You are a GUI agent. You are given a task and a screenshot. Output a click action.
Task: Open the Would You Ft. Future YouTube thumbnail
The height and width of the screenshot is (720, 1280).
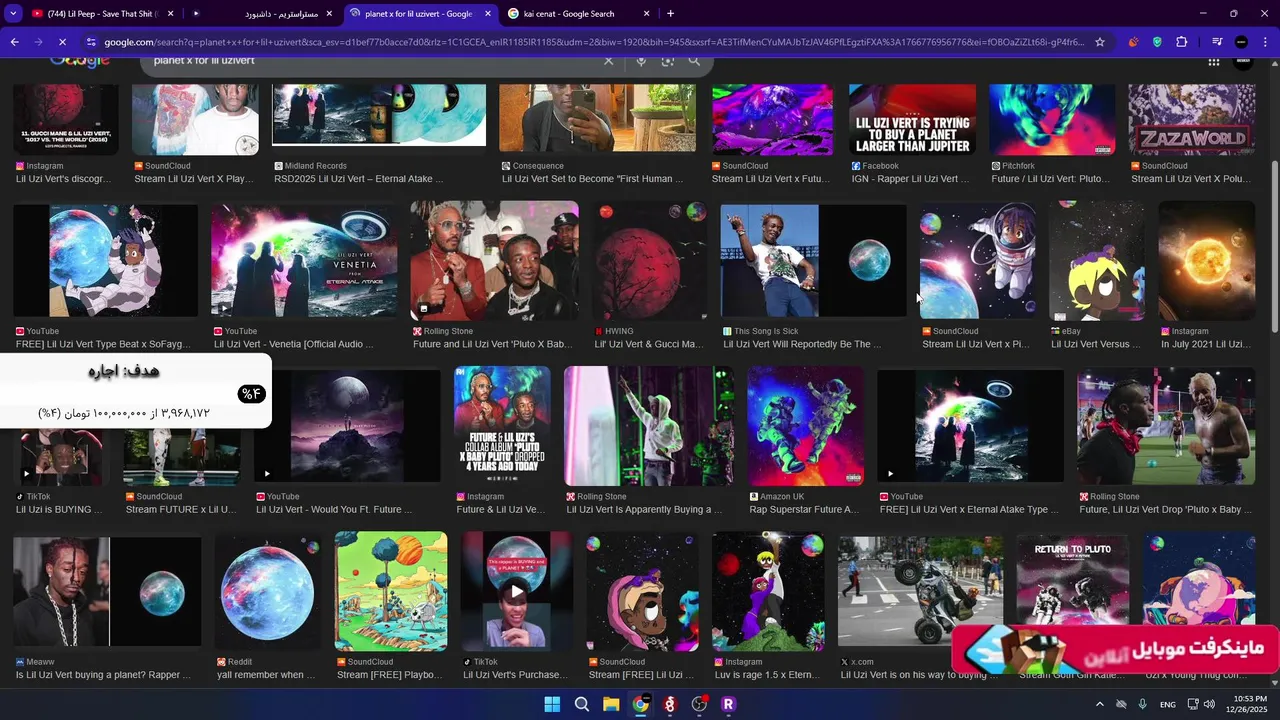[x=347, y=426]
